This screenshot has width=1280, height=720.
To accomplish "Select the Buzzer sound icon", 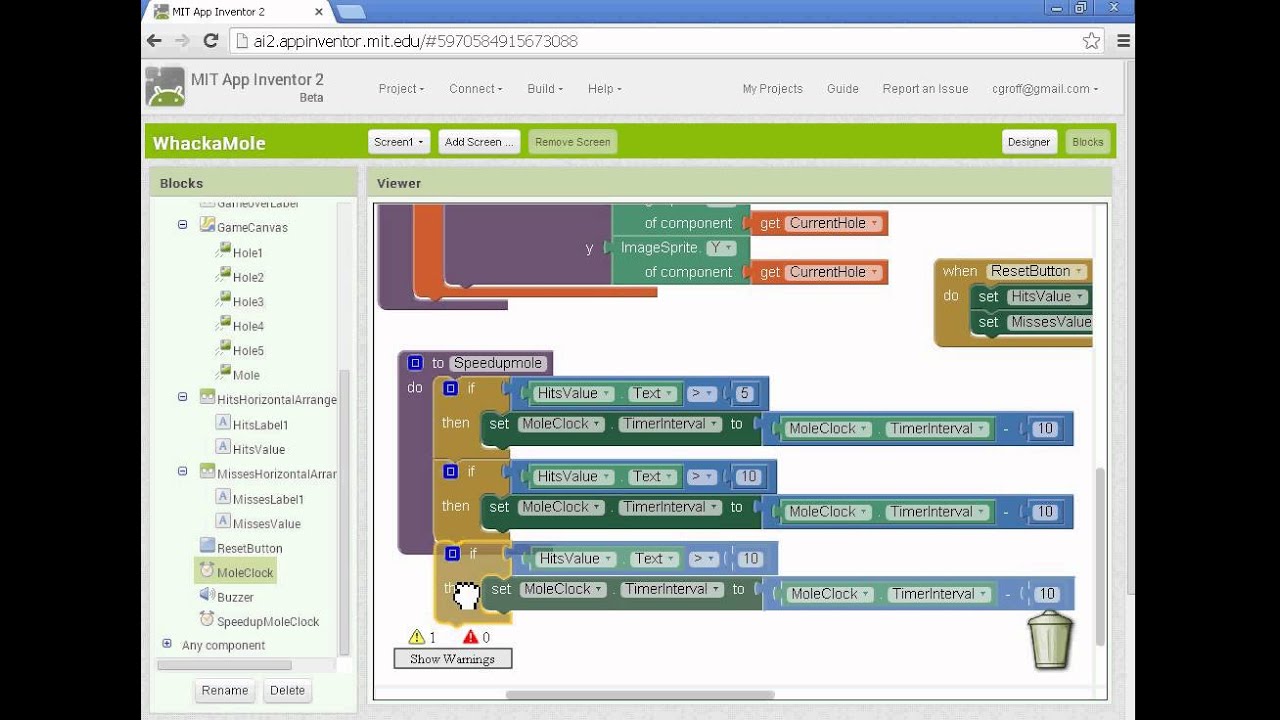I will (207, 594).
